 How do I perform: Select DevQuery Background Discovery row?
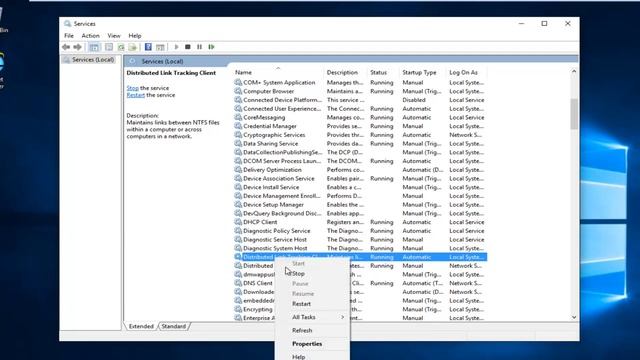[x=360, y=213]
